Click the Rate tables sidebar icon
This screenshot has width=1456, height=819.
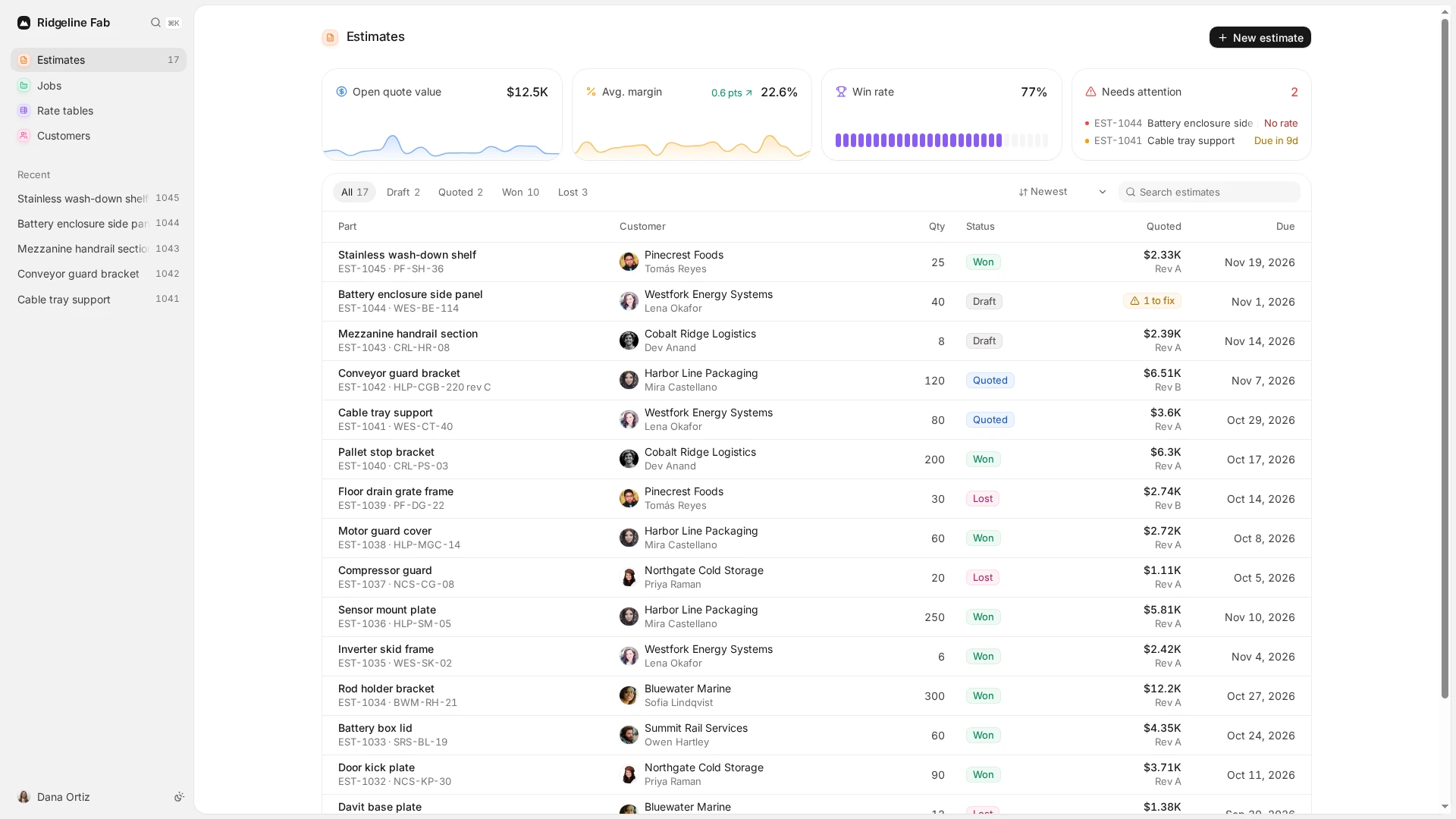[x=24, y=111]
